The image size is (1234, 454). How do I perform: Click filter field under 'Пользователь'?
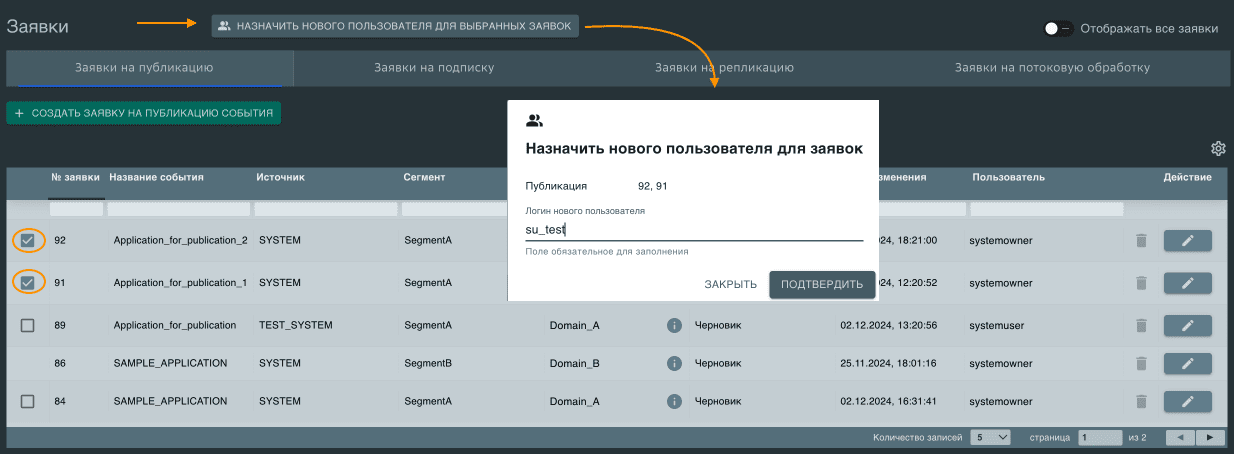click(x=1047, y=209)
